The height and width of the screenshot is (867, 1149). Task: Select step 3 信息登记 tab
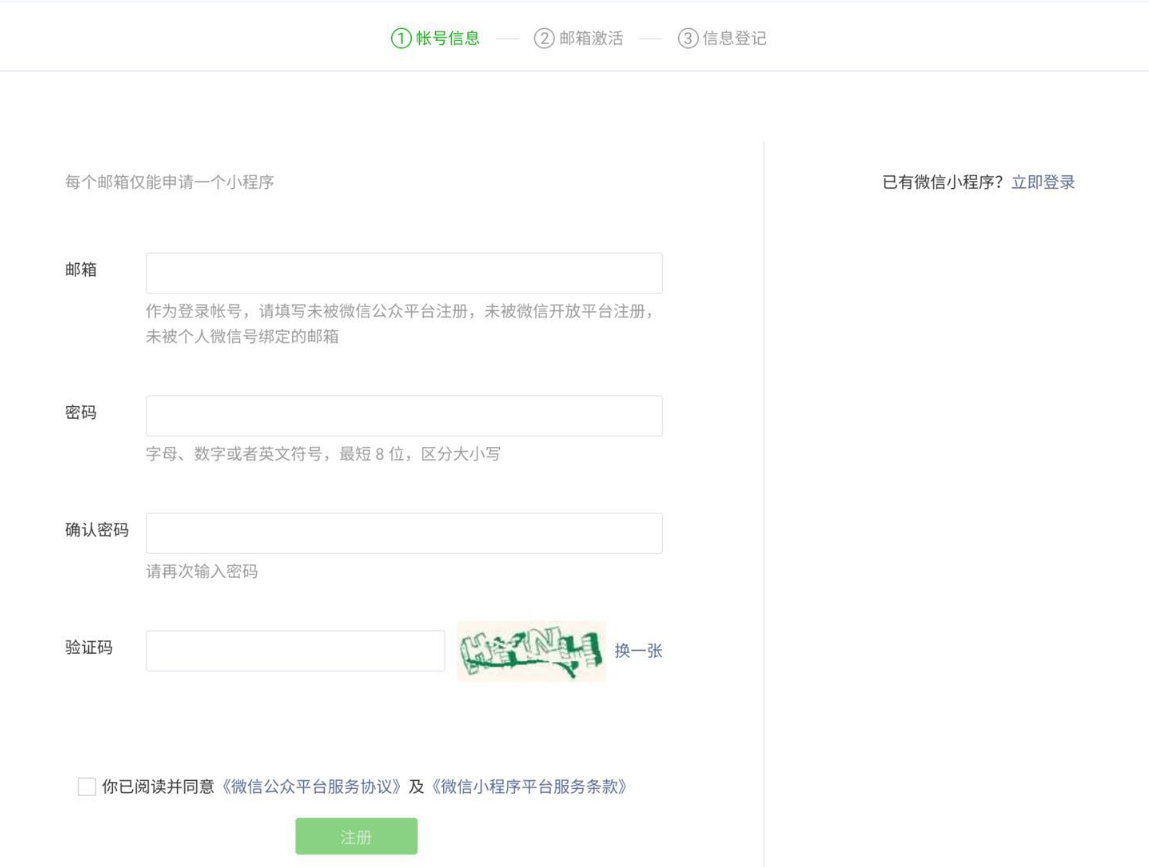723,38
